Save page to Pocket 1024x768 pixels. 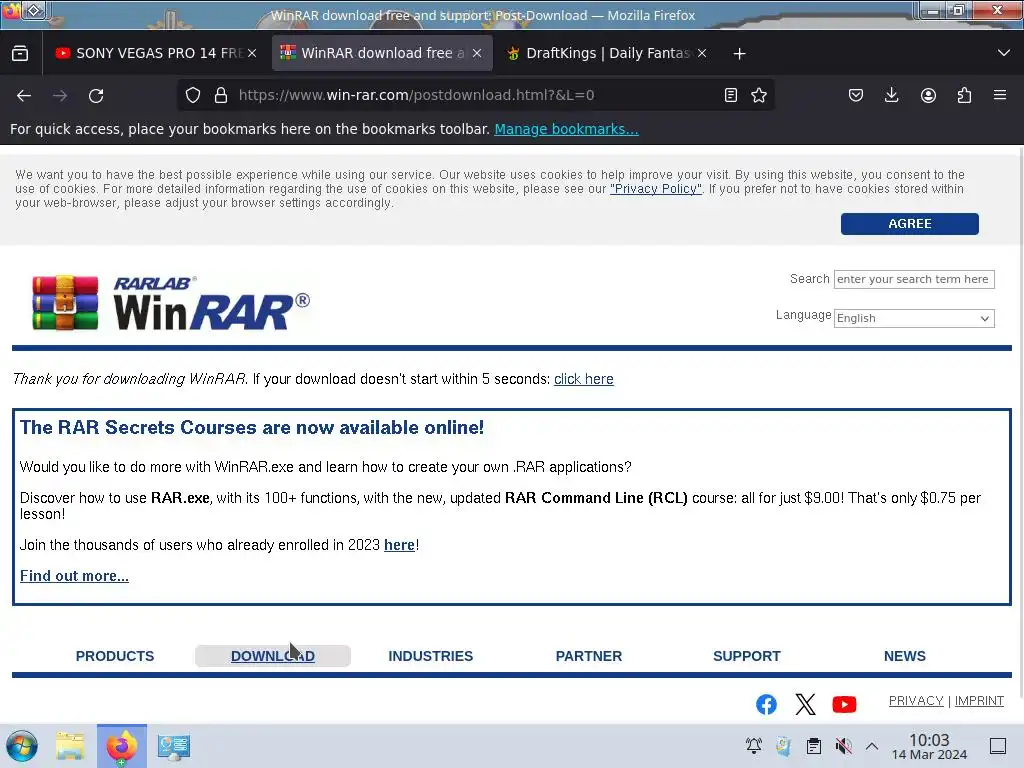coord(856,95)
